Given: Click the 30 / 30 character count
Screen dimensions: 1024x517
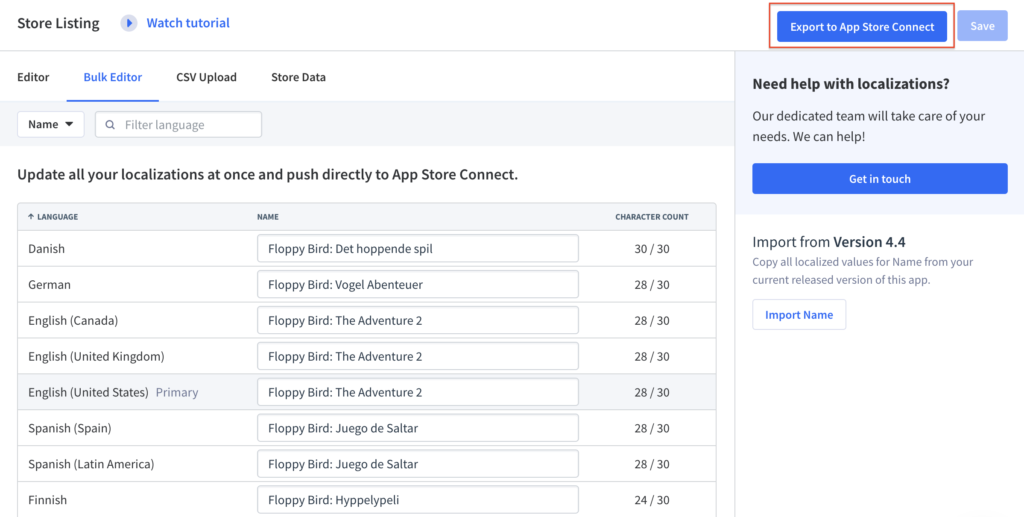Looking at the screenshot, I should pos(652,249).
